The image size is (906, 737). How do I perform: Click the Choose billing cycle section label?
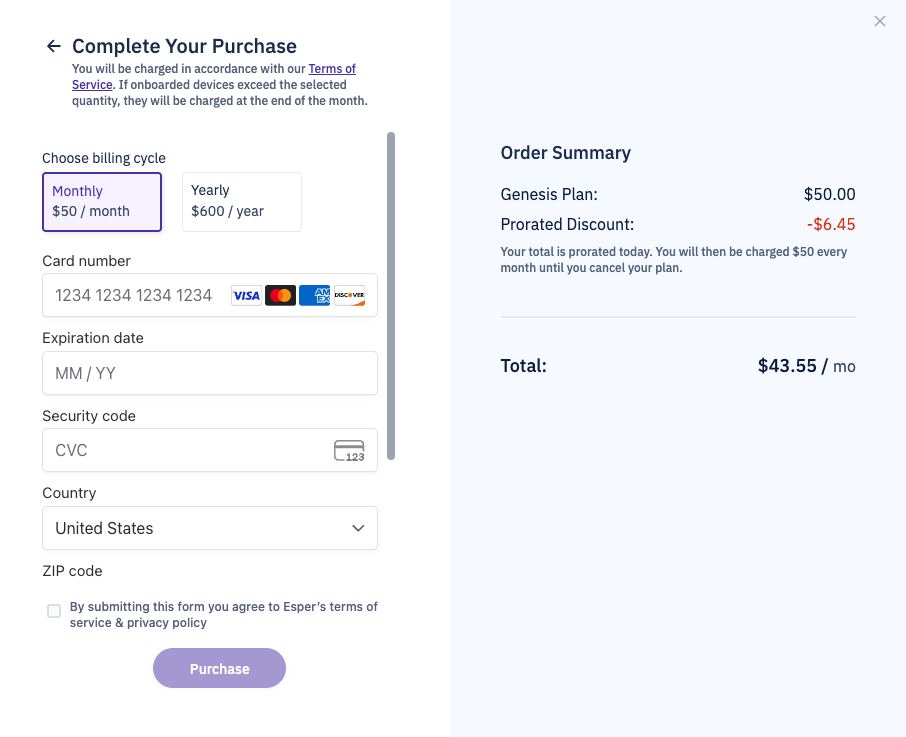click(x=103, y=157)
